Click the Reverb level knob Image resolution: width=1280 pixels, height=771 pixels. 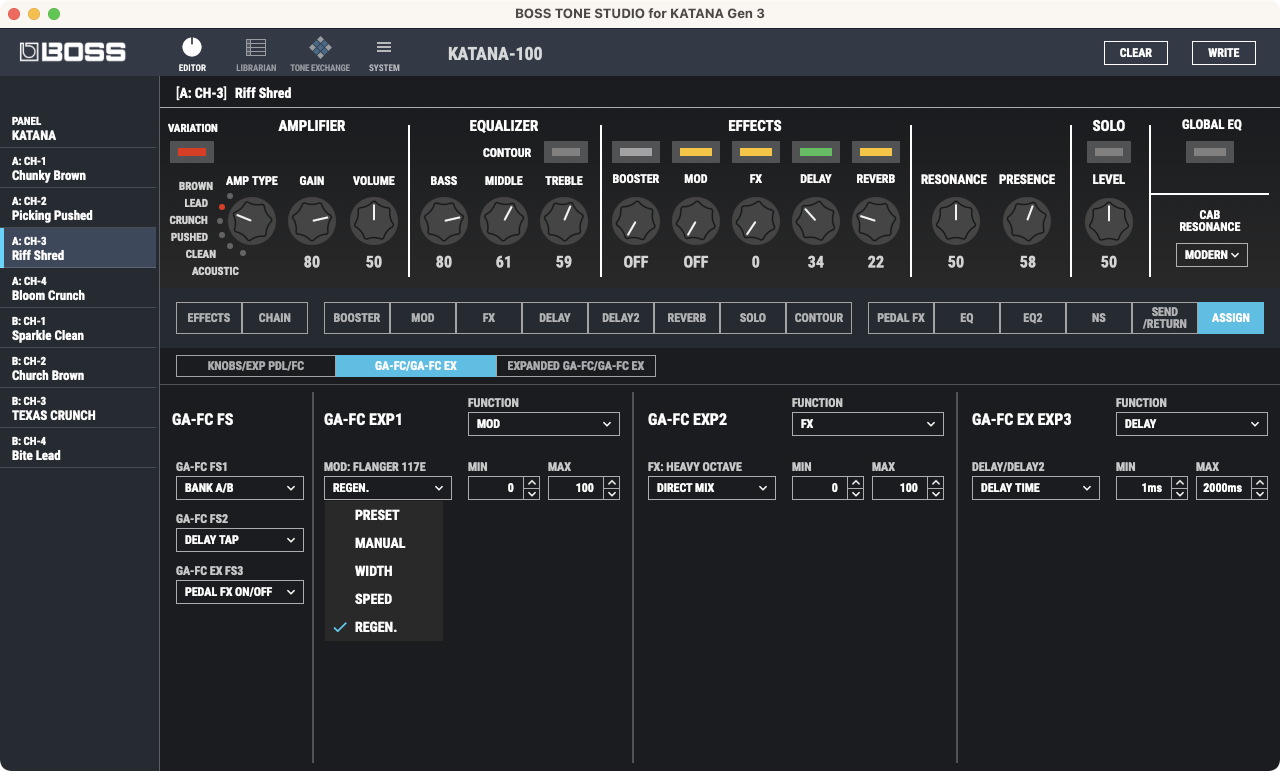coord(876,221)
